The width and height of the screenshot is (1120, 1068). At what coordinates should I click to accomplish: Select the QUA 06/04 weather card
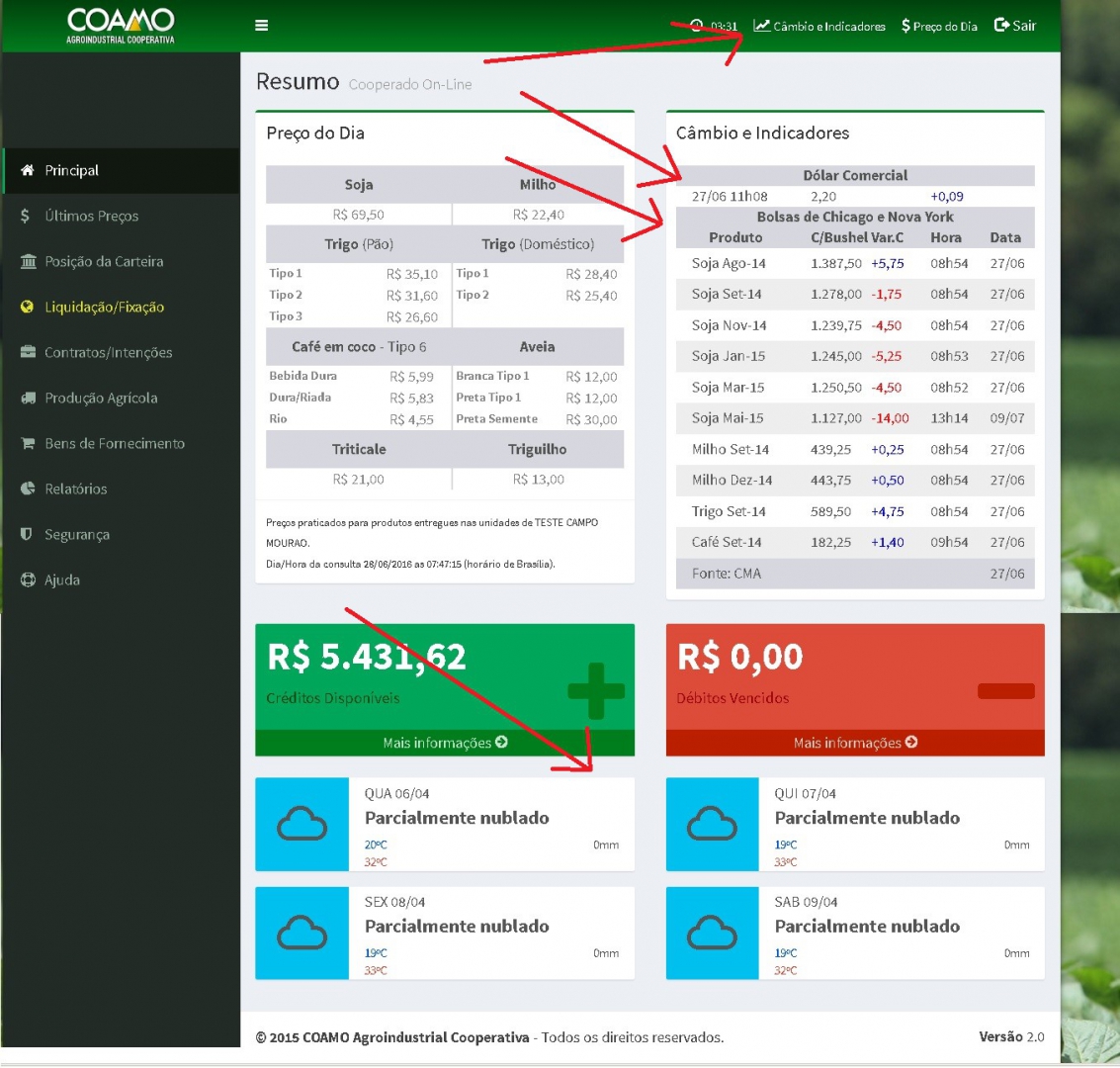coord(445,824)
